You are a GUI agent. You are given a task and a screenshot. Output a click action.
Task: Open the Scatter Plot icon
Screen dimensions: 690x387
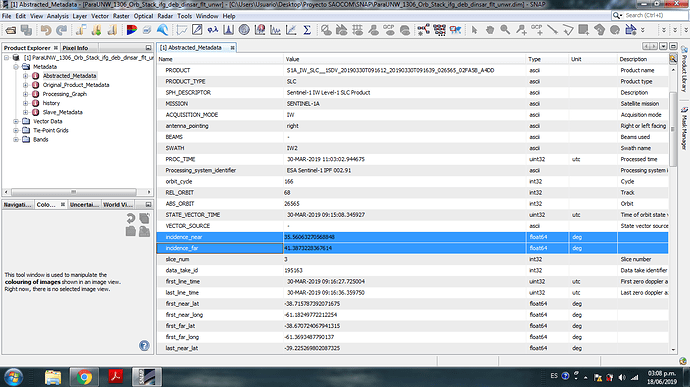tap(291, 30)
